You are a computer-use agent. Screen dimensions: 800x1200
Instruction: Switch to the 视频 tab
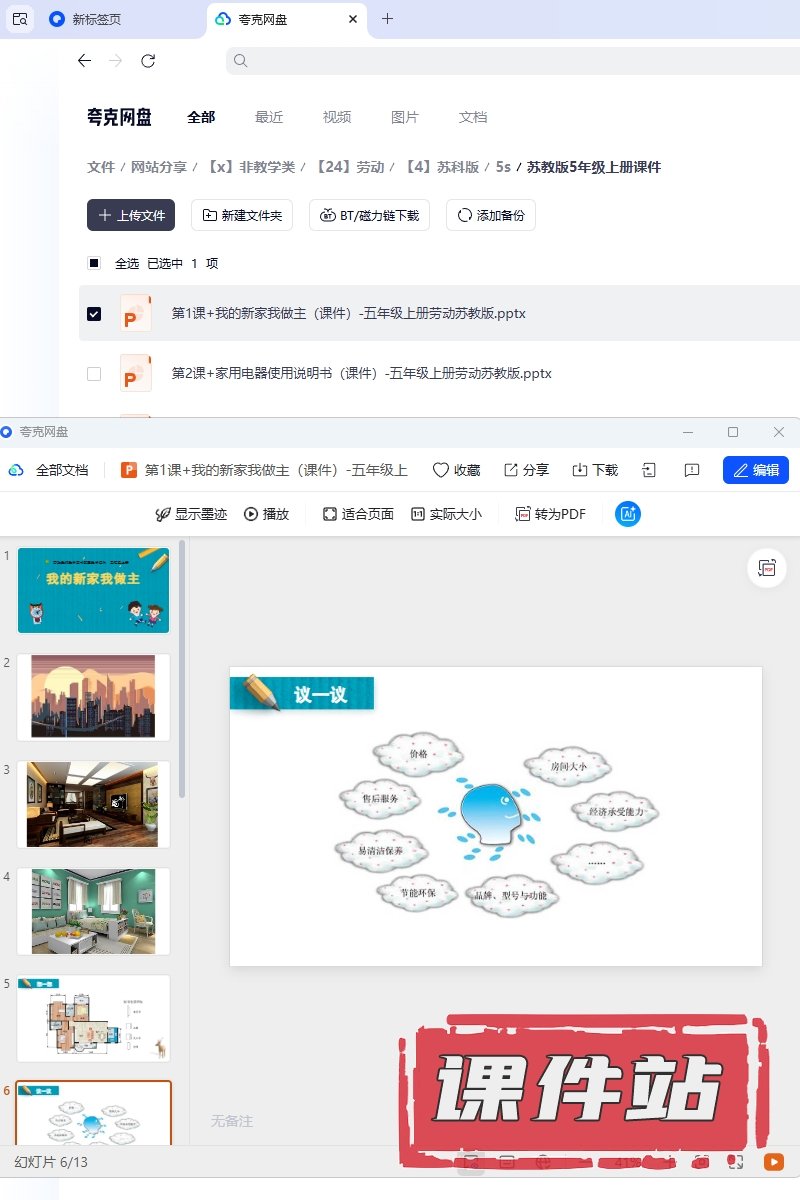tap(337, 117)
